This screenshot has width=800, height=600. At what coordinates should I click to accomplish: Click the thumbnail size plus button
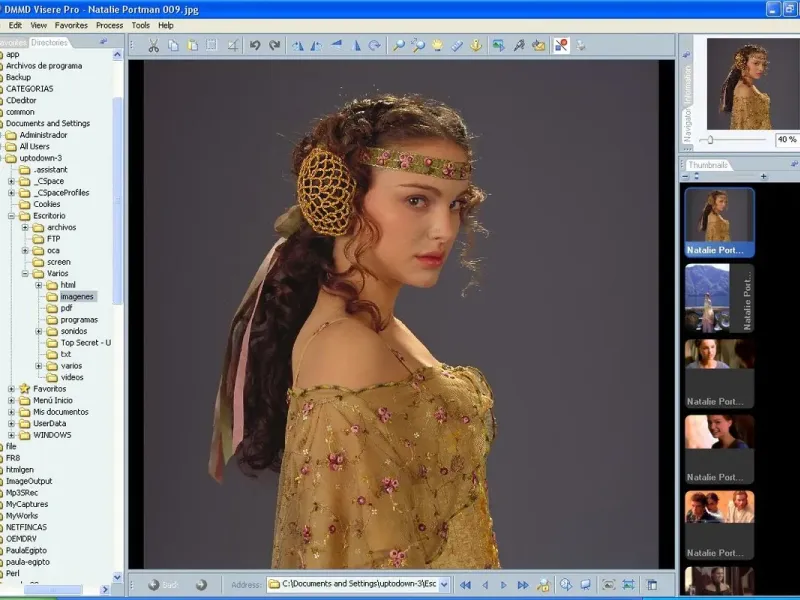[x=764, y=177]
